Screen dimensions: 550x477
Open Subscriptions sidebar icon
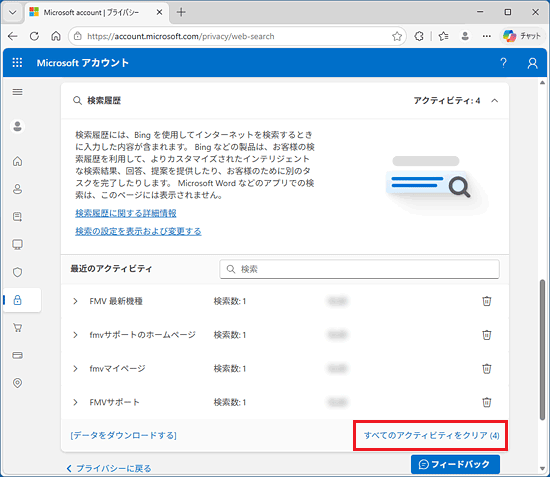pyautogui.click(x=17, y=217)
